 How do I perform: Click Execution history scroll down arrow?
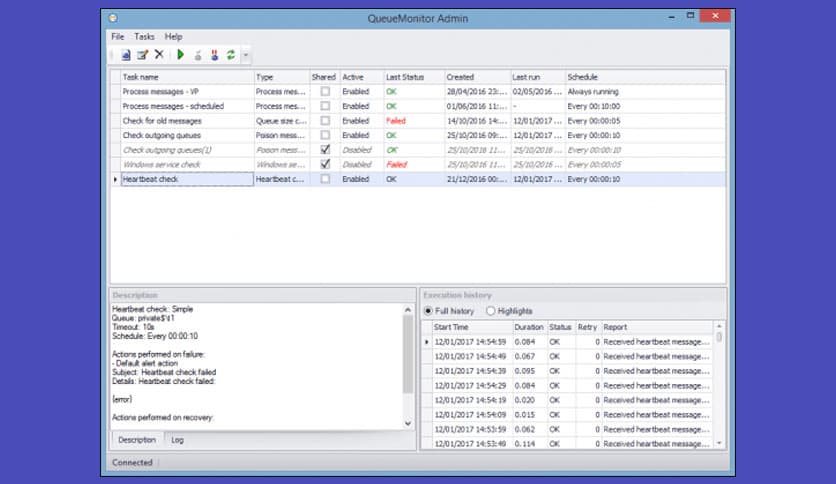[719, 443]
